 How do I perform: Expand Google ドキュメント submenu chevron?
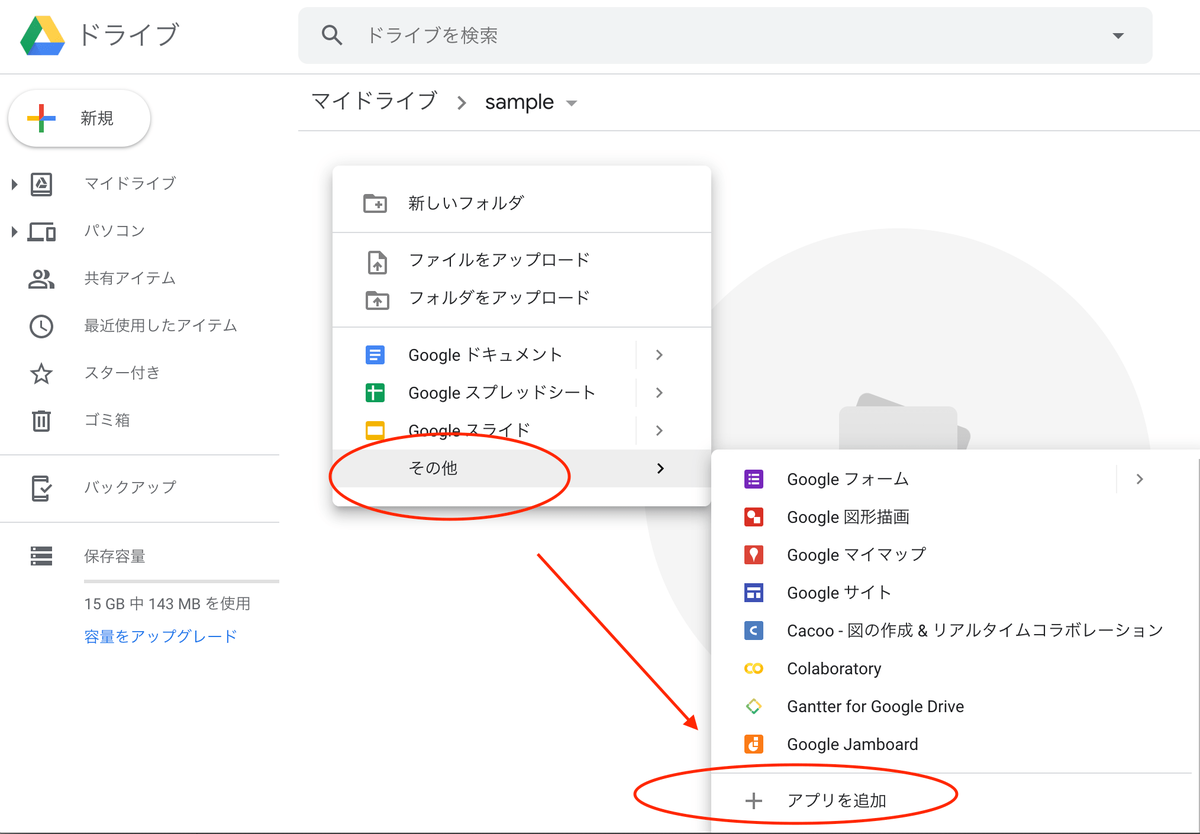[659, 355]
